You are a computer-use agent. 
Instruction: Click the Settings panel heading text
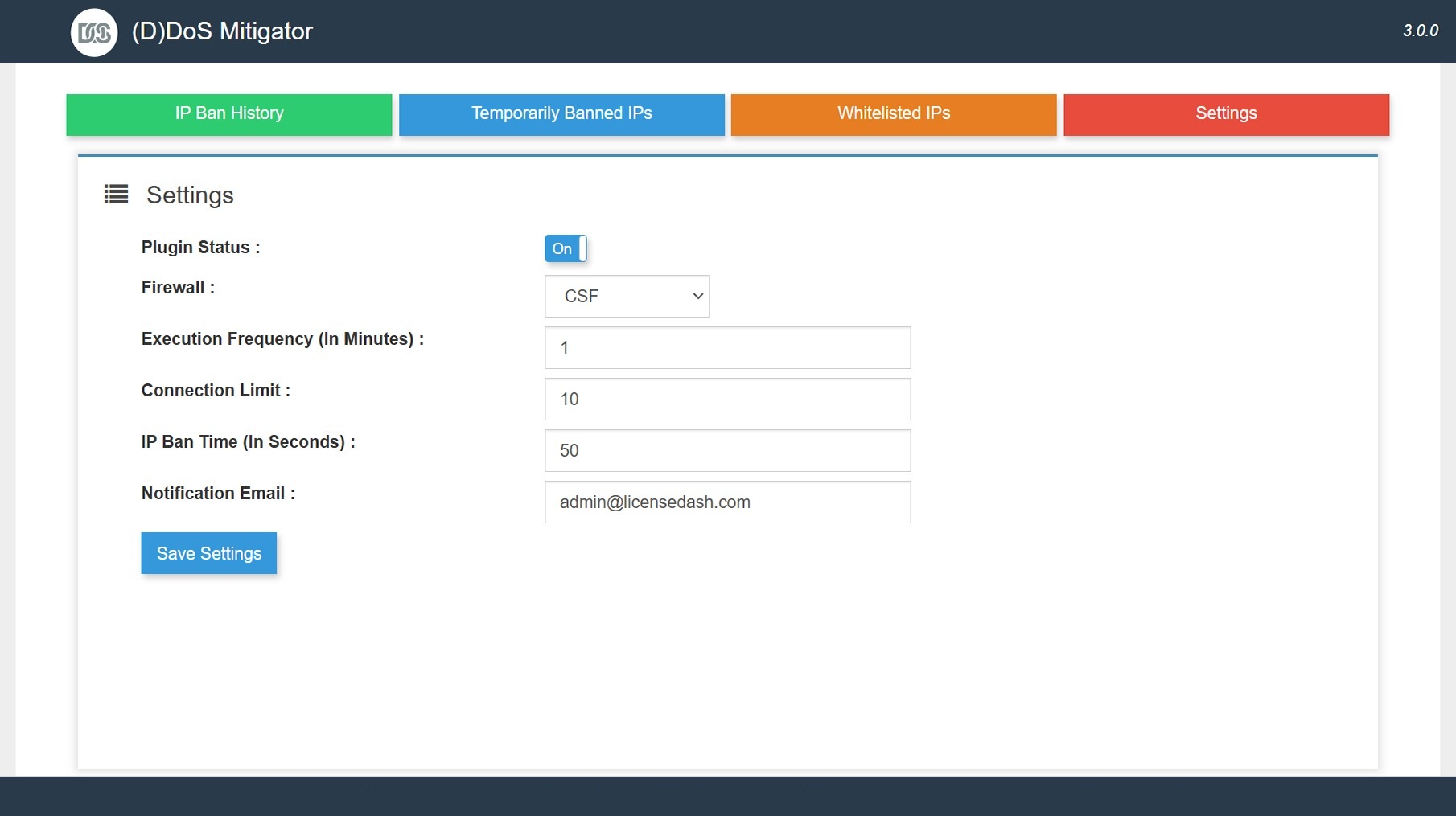[x=190, y=195]
